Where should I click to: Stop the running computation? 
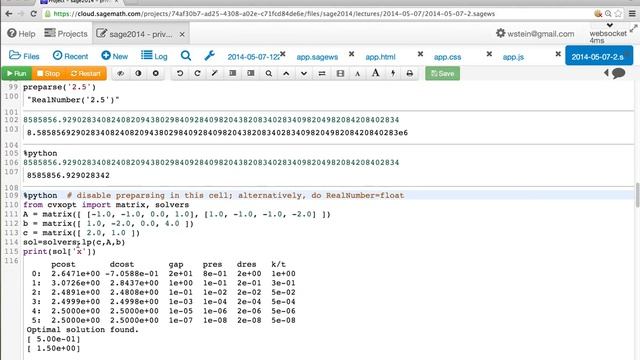pos(49,73)
